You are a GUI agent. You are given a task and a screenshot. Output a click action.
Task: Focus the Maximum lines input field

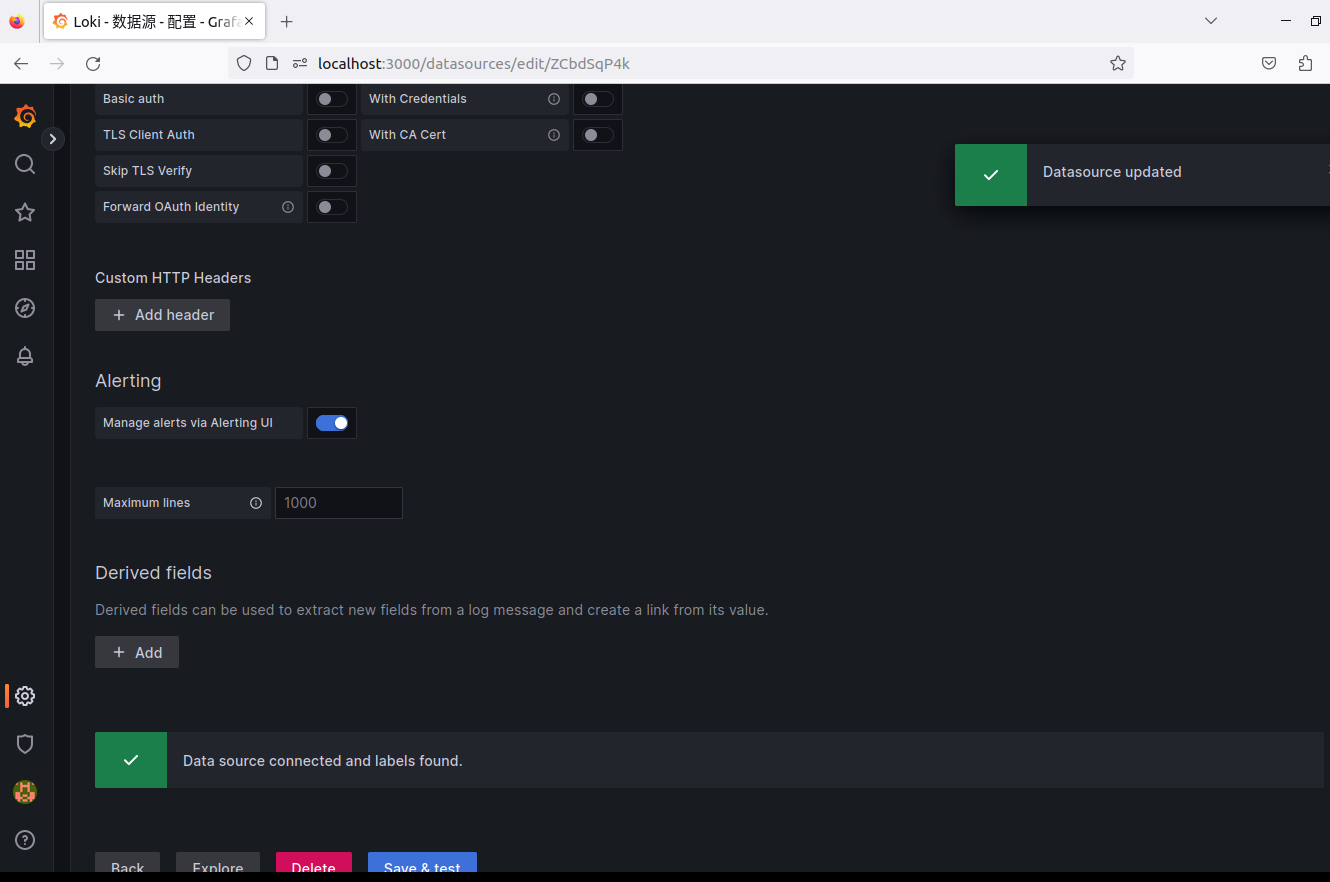(x=339, y=503)
